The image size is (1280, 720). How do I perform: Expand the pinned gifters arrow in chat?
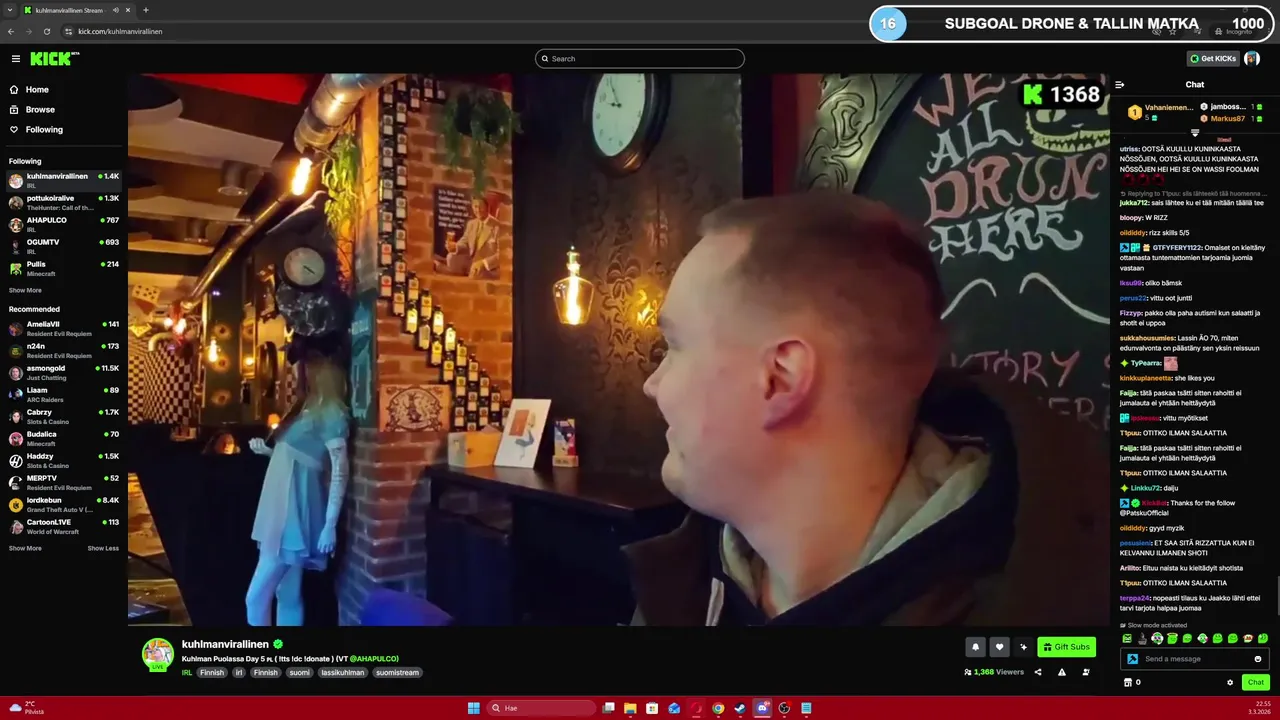(1195, 132)
